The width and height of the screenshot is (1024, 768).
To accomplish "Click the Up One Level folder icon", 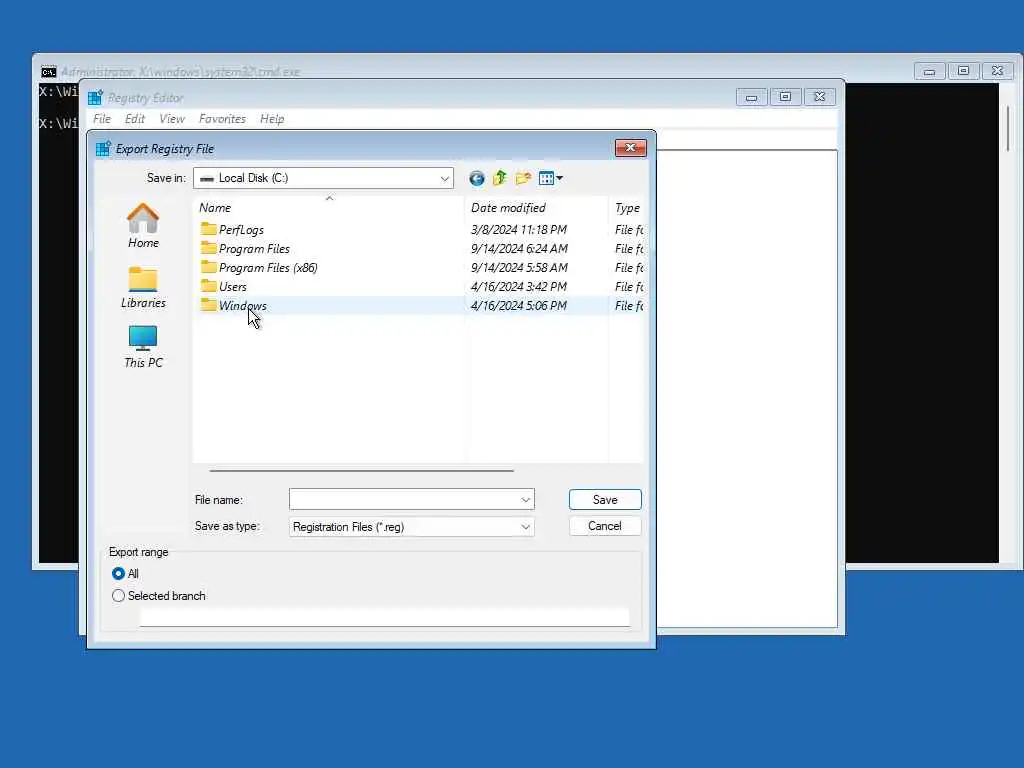I will [x=500, y=178].
